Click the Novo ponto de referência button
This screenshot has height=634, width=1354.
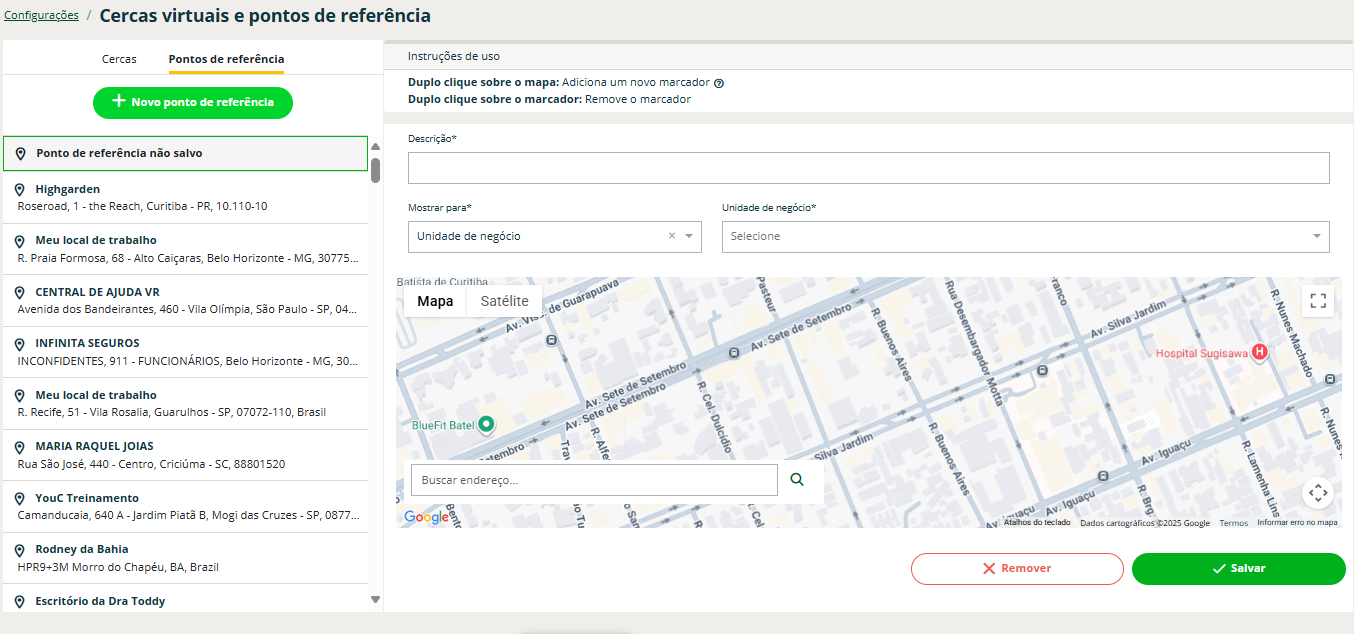click(193, 102)
